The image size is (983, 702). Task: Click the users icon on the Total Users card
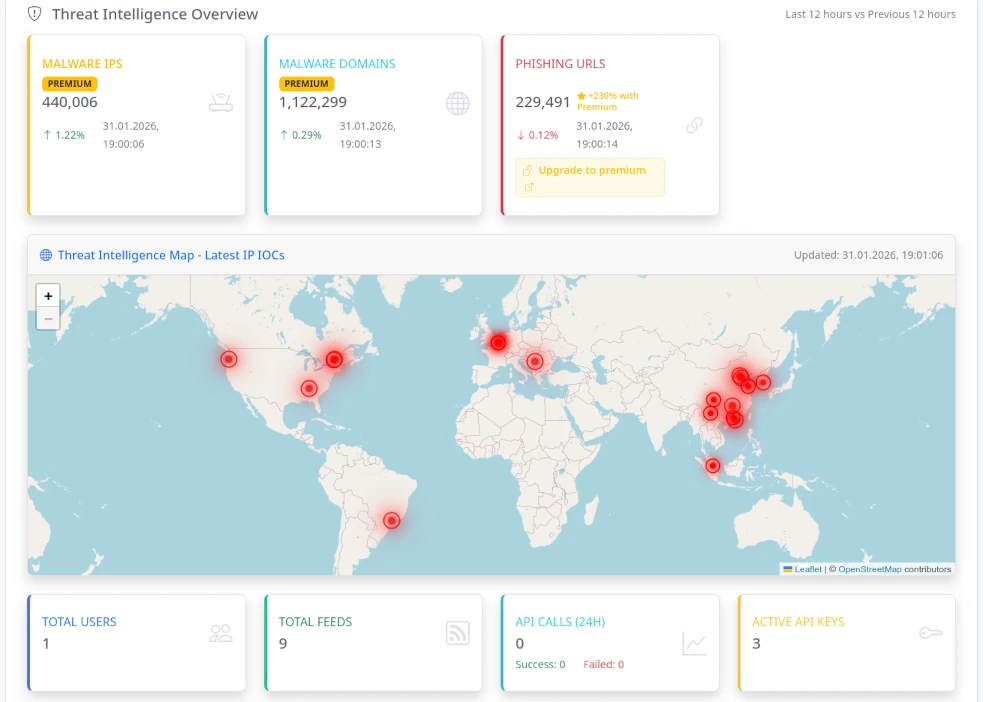tap(221, 633)
